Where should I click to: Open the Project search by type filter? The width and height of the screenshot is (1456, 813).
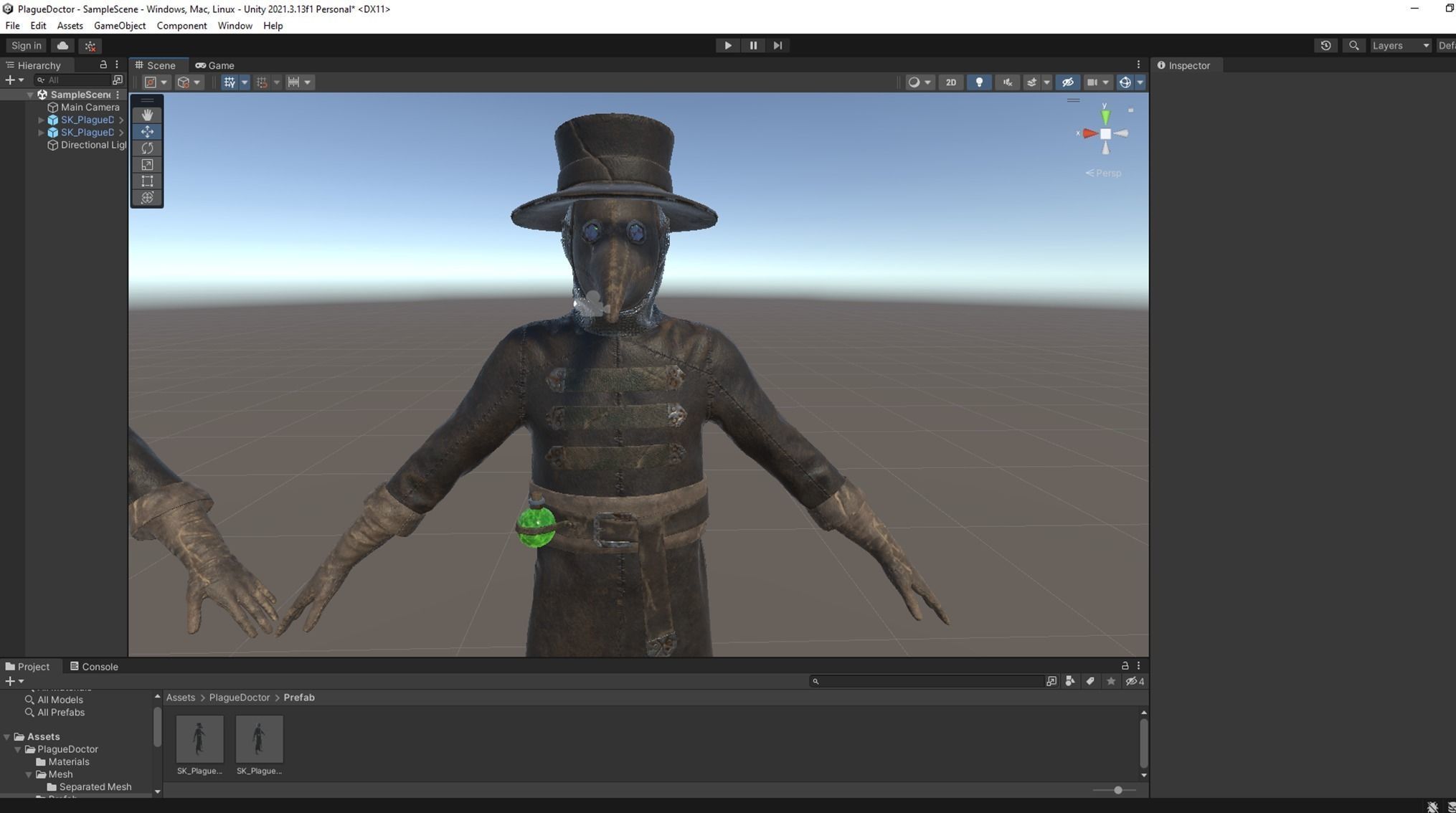(x=1070, y=681)
